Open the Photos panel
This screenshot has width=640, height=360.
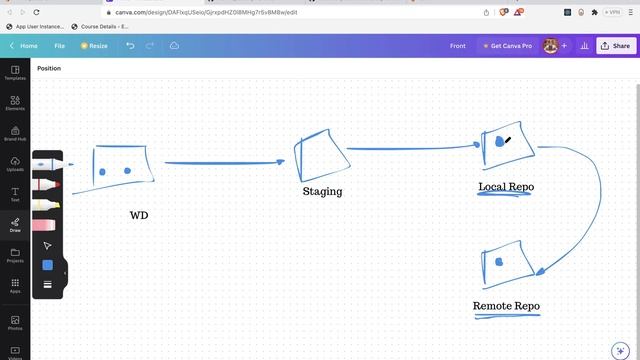coord(15,323)
